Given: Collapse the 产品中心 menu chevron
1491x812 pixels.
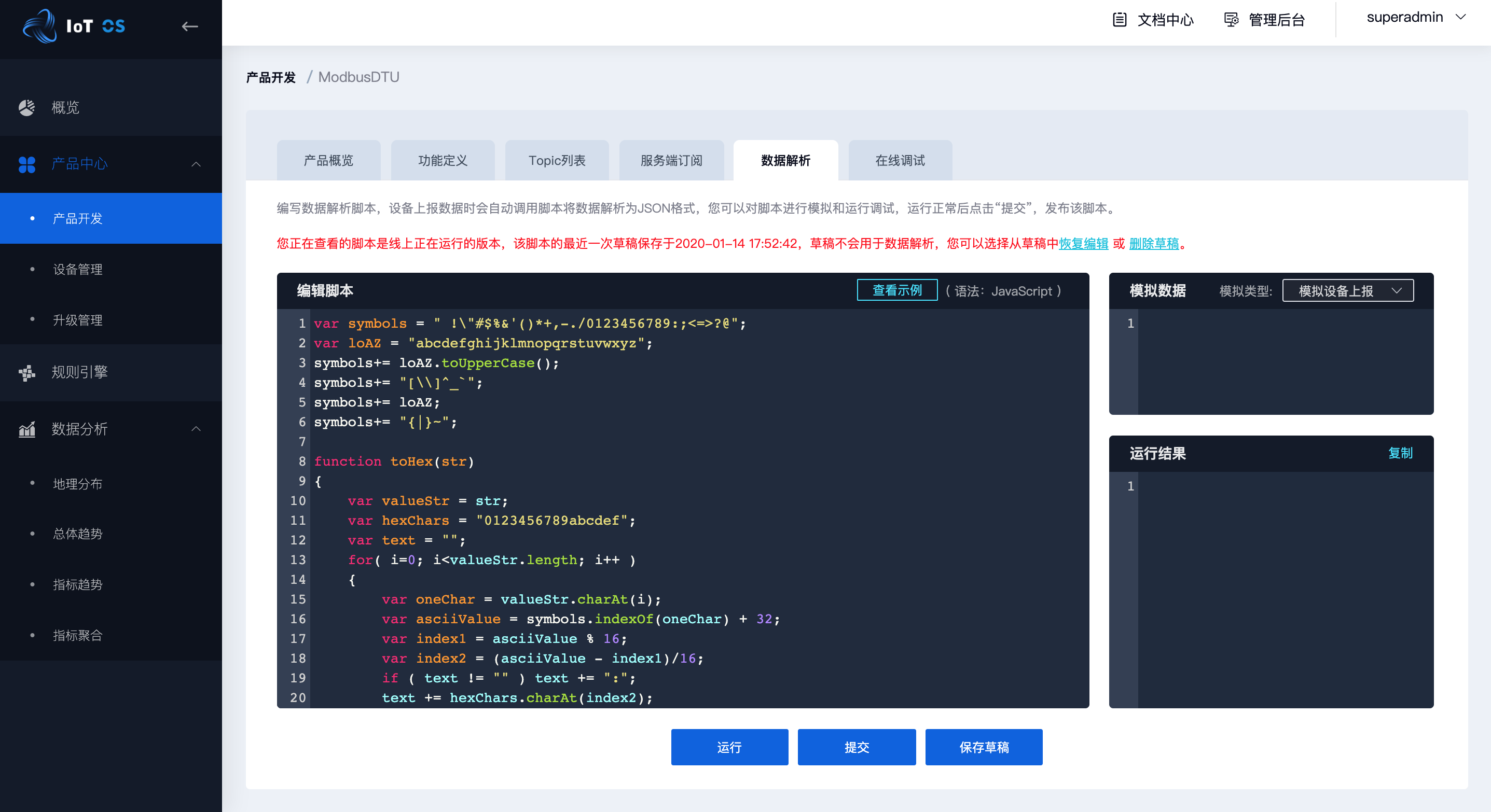Looking at the screenshot, I should click(196, 164).
